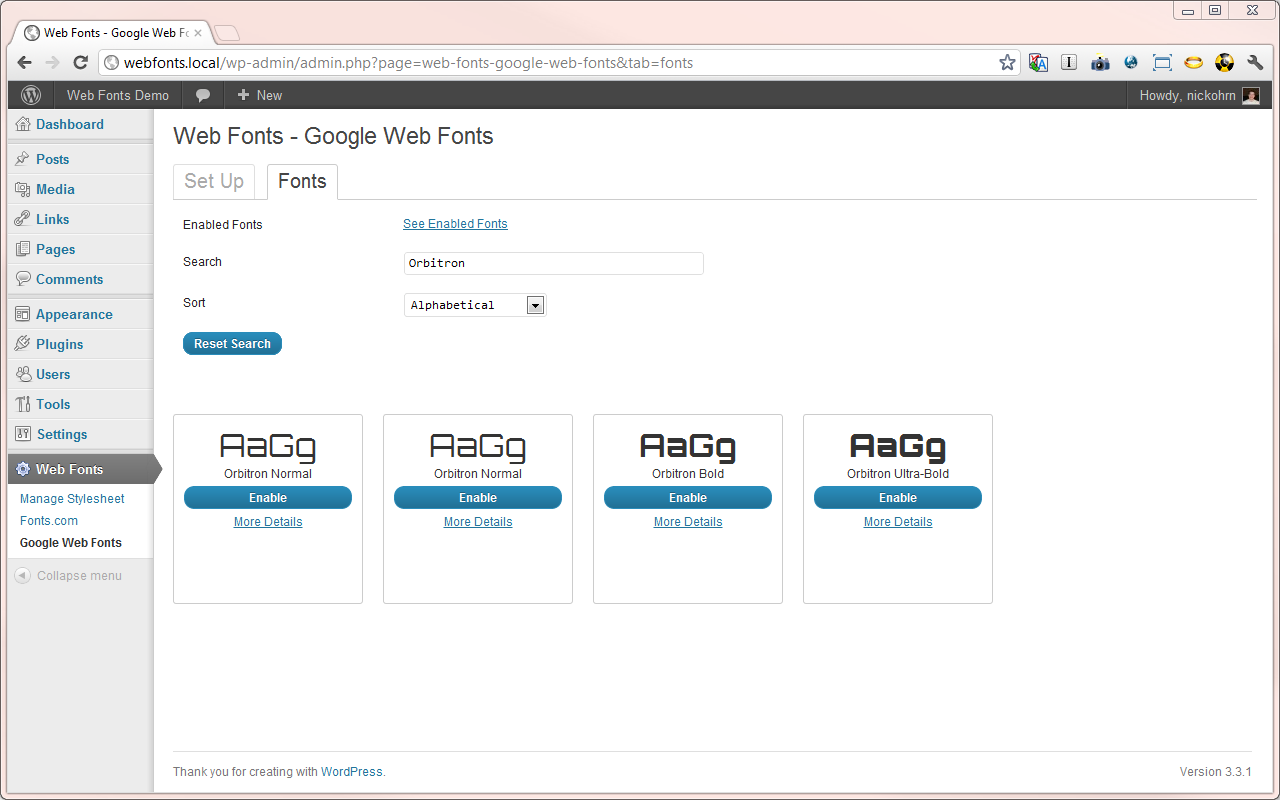1280x800 pixels.
Task: Go back with the browser back arrow
Action: point(25,63)
